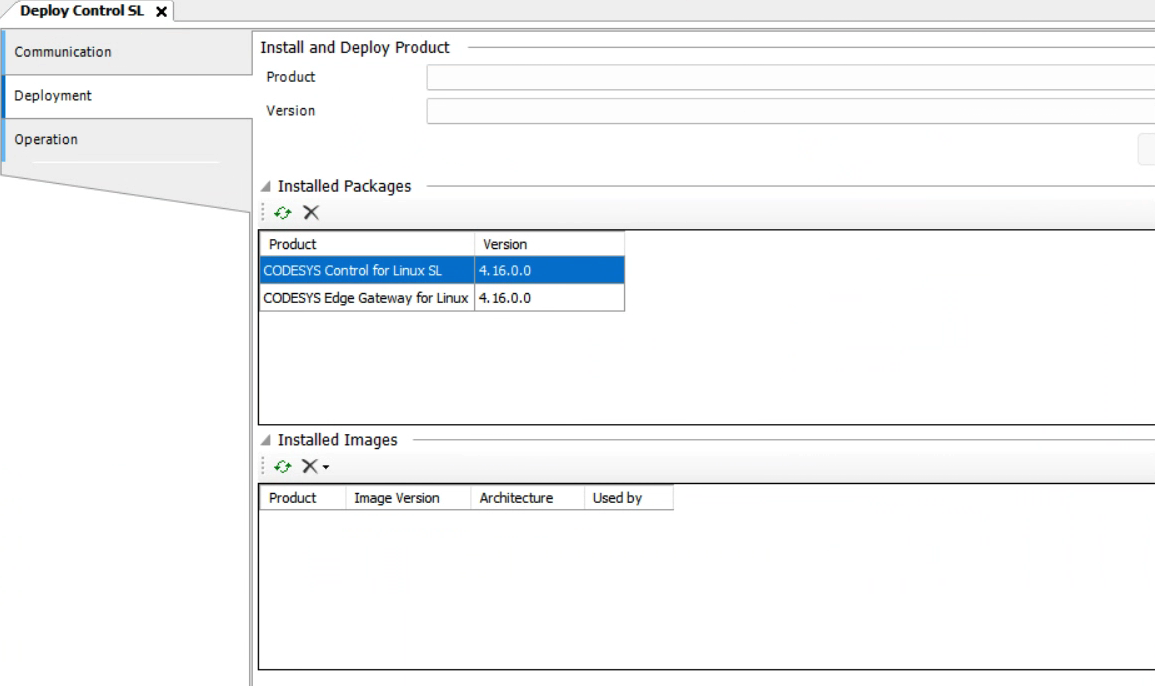The height and width of the screenshot is (686, 1155).
Task: Sort packages by Version column header
Action: (x=549, y=244)
